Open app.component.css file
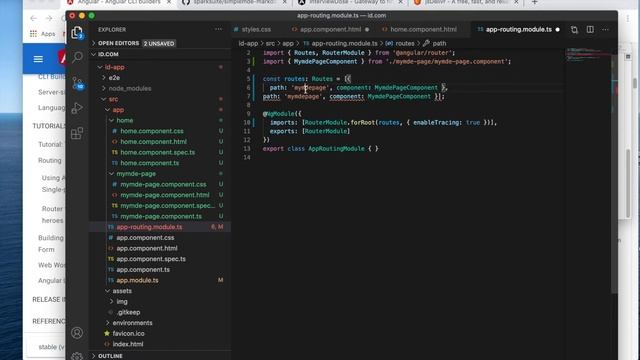This screenshot has height=360, width=640. click(145, 238)
